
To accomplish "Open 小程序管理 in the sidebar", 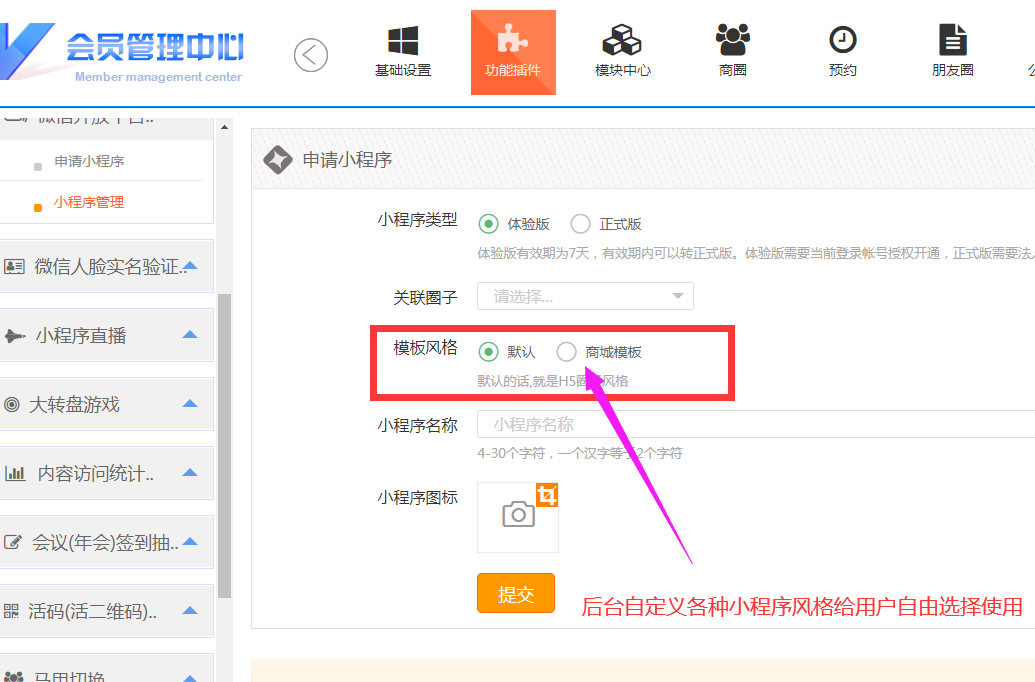I will [89, 202].
